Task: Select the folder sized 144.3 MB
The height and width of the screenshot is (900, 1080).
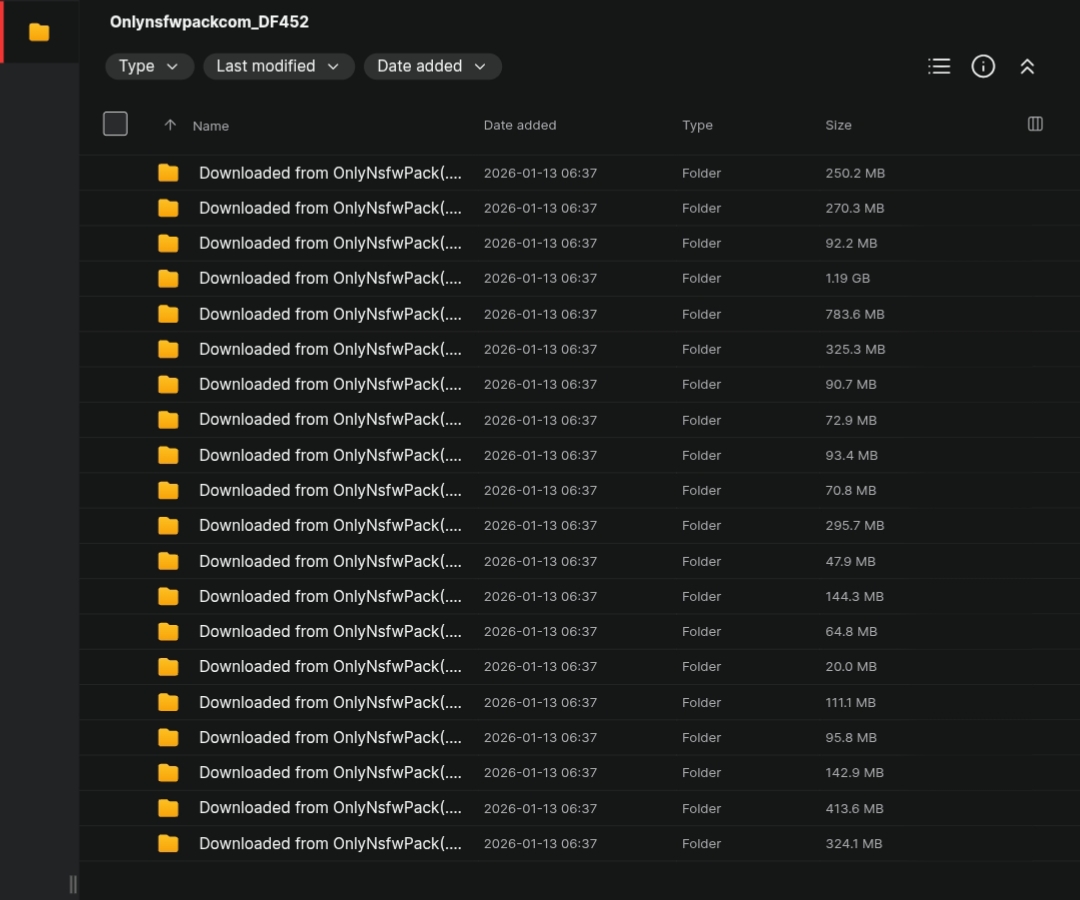Action: tap(579, 596)
